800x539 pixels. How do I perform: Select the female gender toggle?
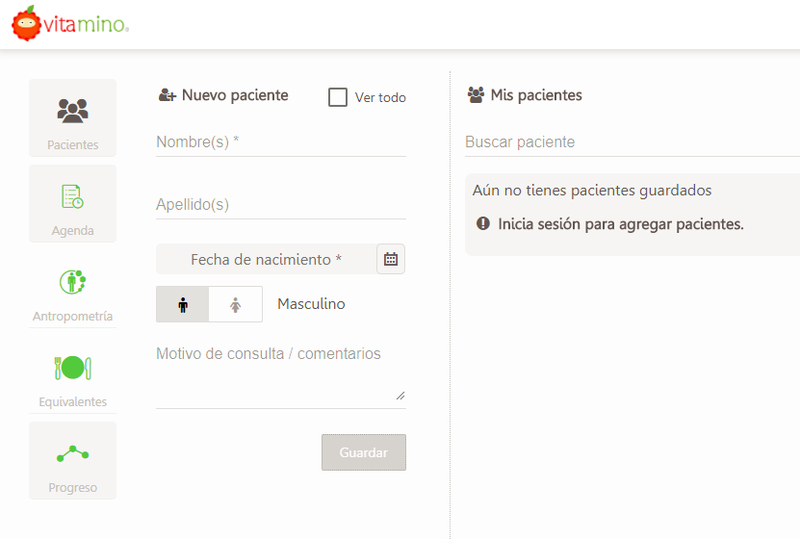[x=236, y=304]
